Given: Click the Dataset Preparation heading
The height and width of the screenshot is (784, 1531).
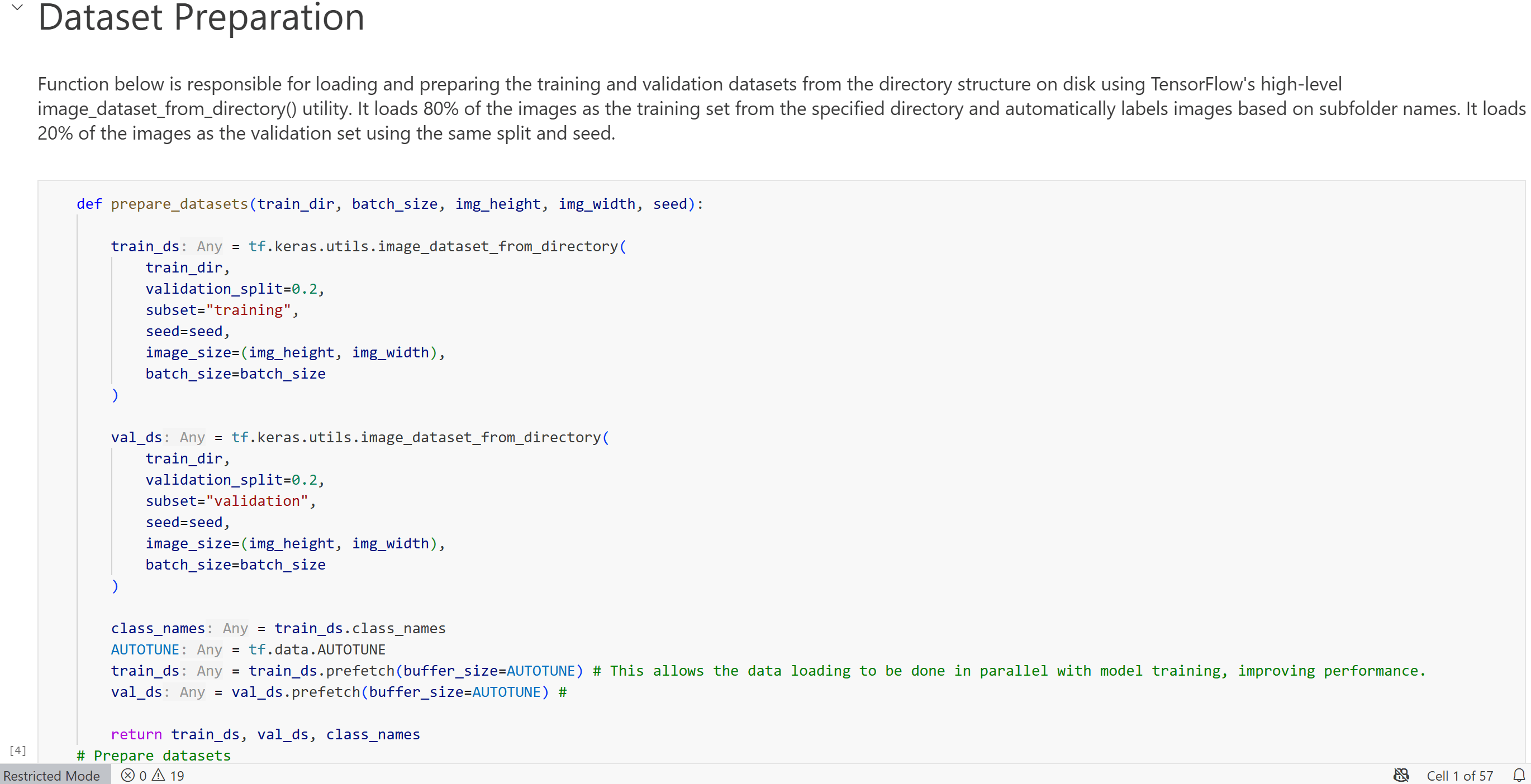Looking at the screenshot, I should [201, 17].
